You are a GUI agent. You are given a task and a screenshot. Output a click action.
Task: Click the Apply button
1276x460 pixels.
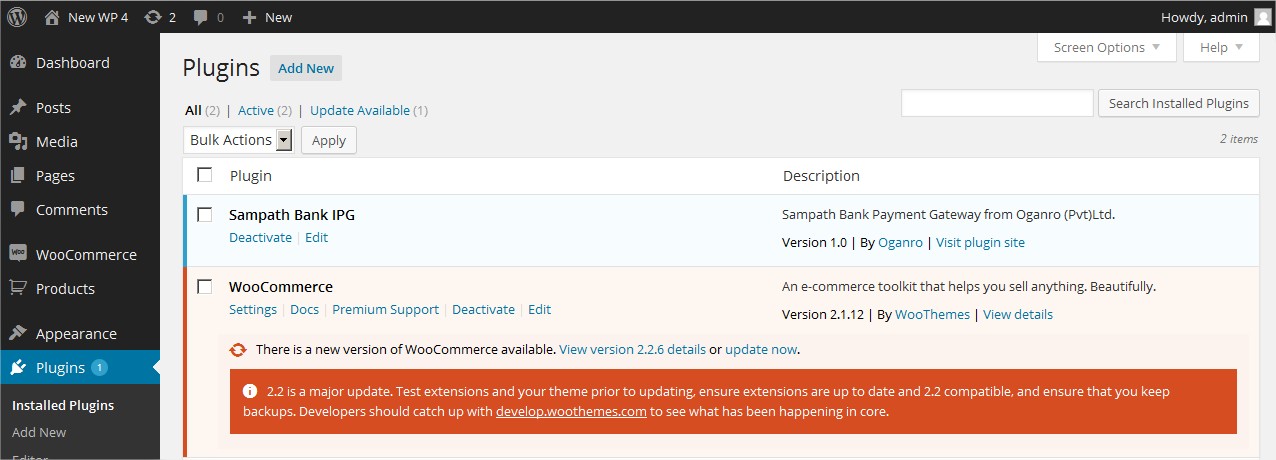pyautogui.click(x=329, y=140)
